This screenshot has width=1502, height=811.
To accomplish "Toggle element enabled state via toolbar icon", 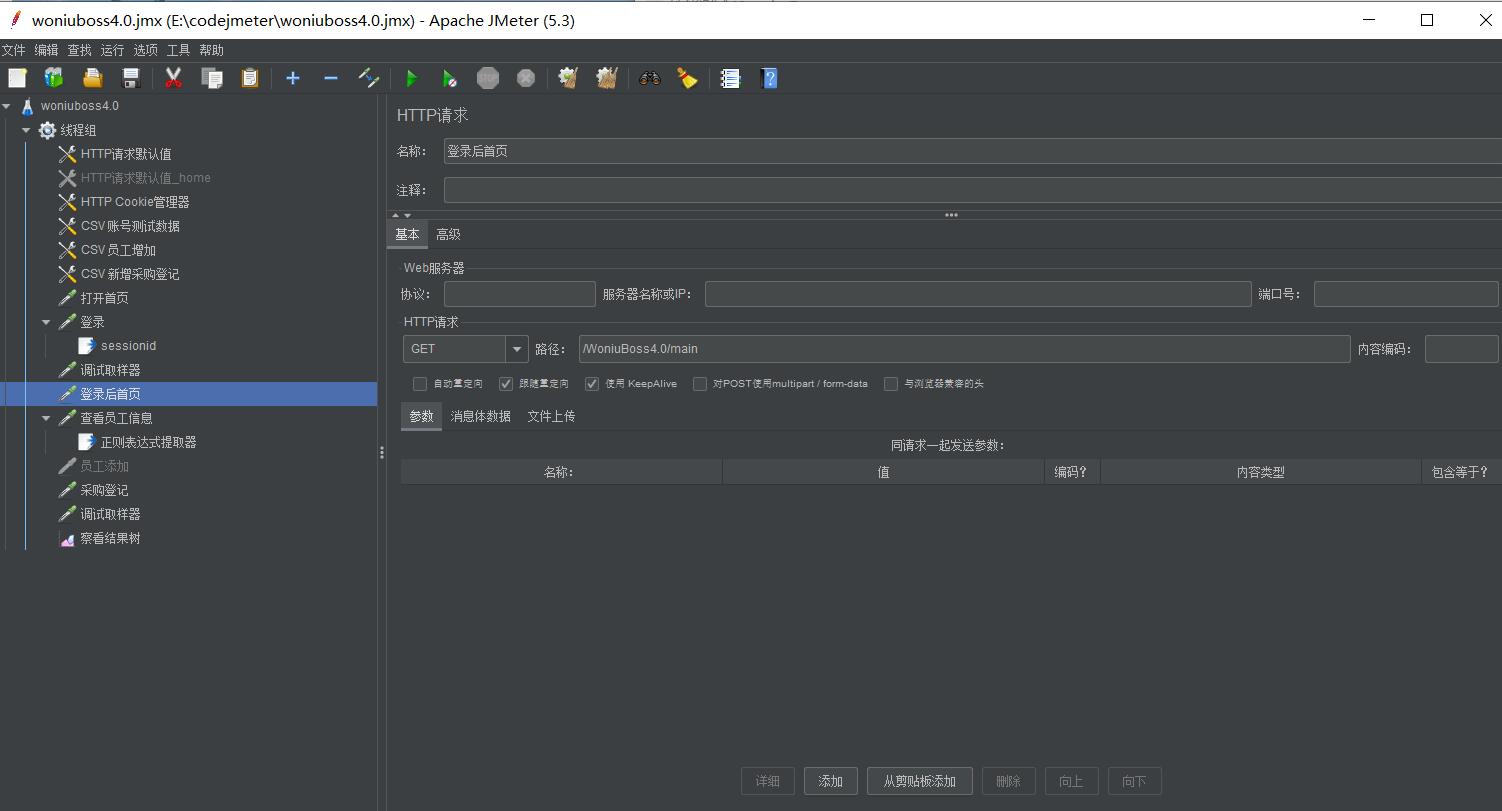I will (368, 78).
